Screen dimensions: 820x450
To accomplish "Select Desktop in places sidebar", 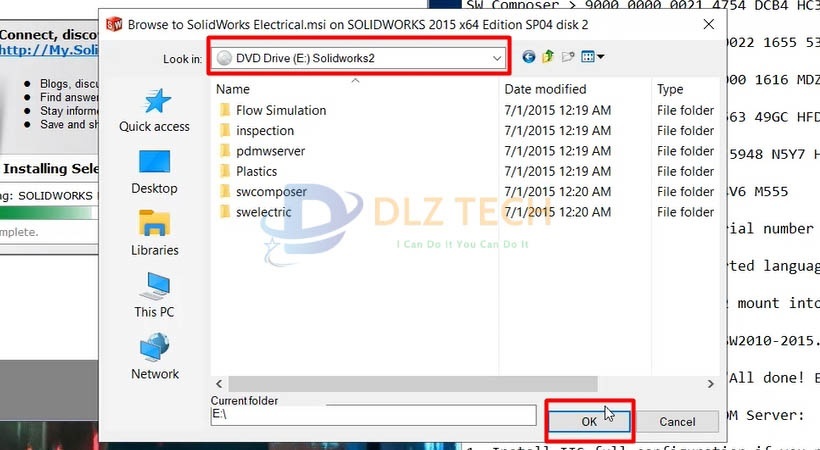I will tap(154, 173).
